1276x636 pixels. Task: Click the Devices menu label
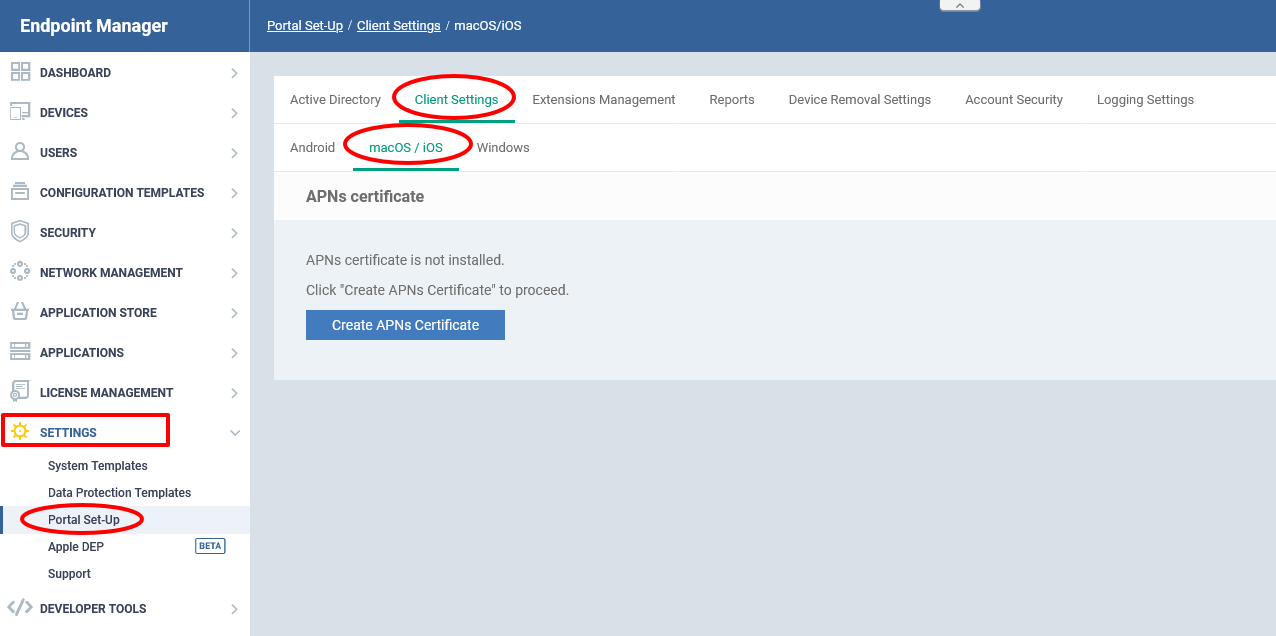coord(64,113)
